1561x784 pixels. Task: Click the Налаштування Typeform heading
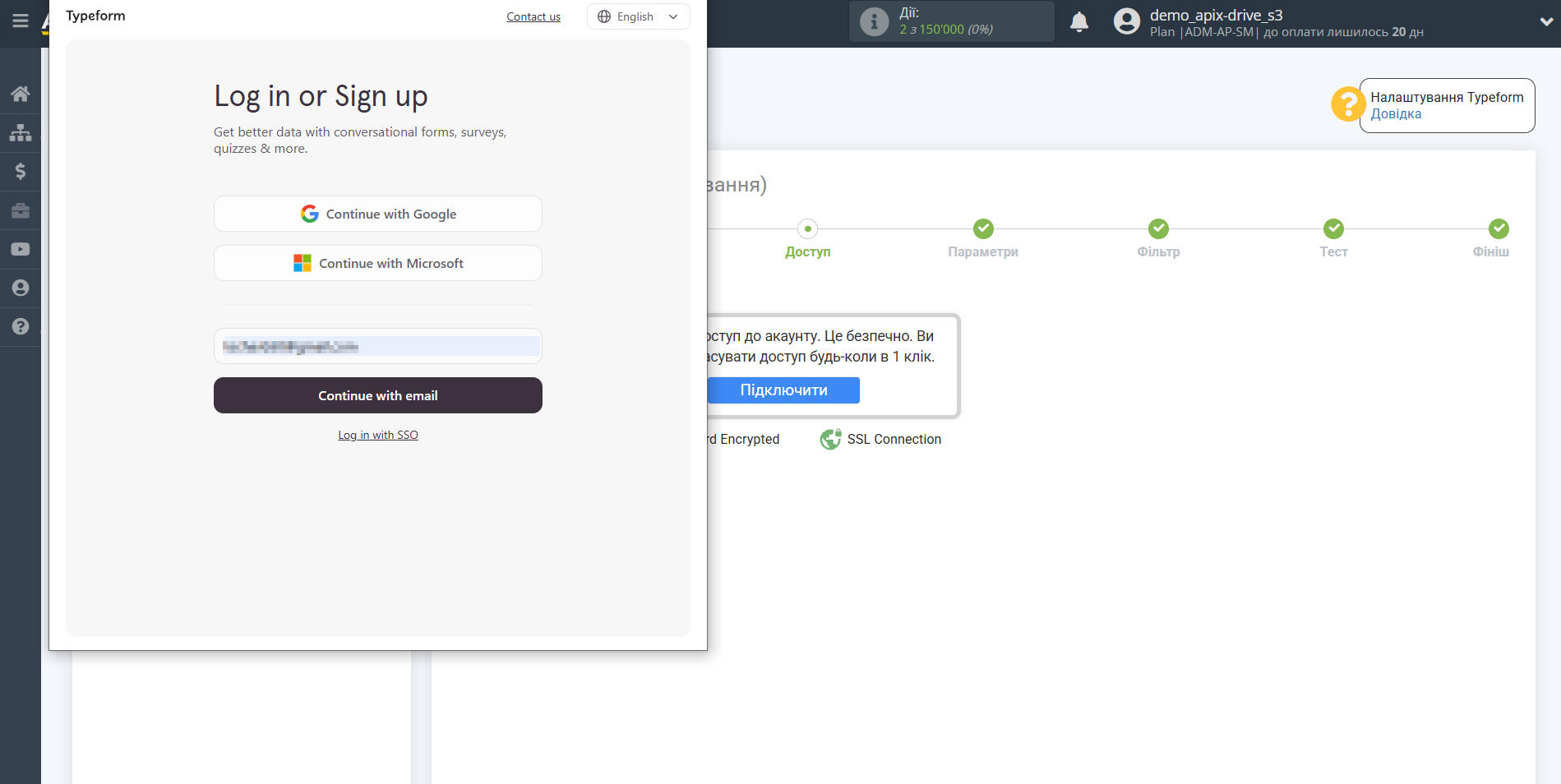click(x=1447, y=97)
